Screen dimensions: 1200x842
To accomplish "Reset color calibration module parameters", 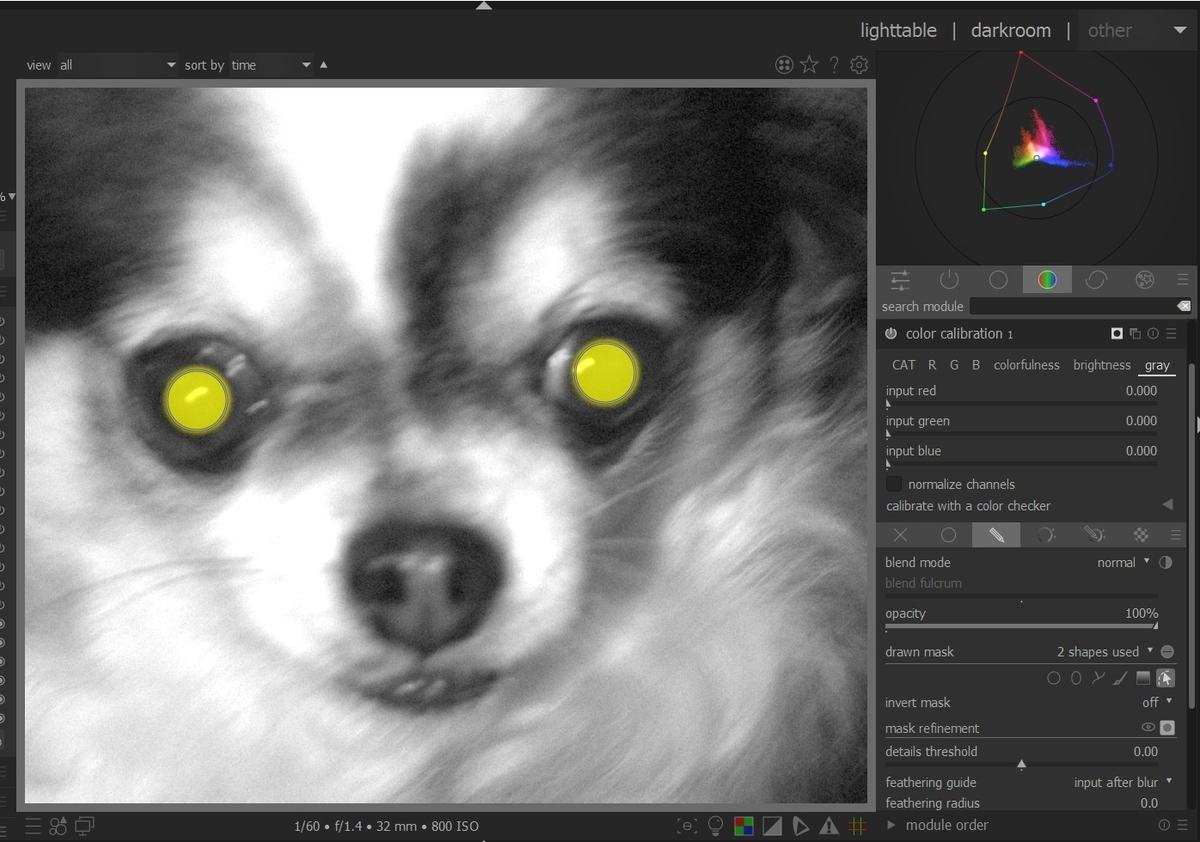I will tap(1153, 334).
